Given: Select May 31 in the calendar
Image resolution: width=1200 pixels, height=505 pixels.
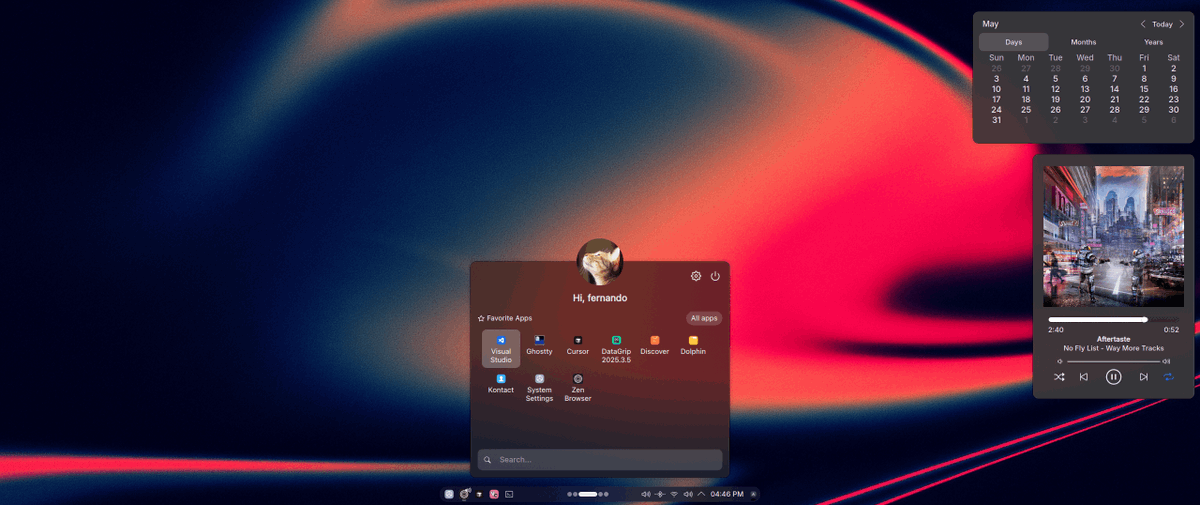Looking at the screenshot, I should click(x=996, y=120).
